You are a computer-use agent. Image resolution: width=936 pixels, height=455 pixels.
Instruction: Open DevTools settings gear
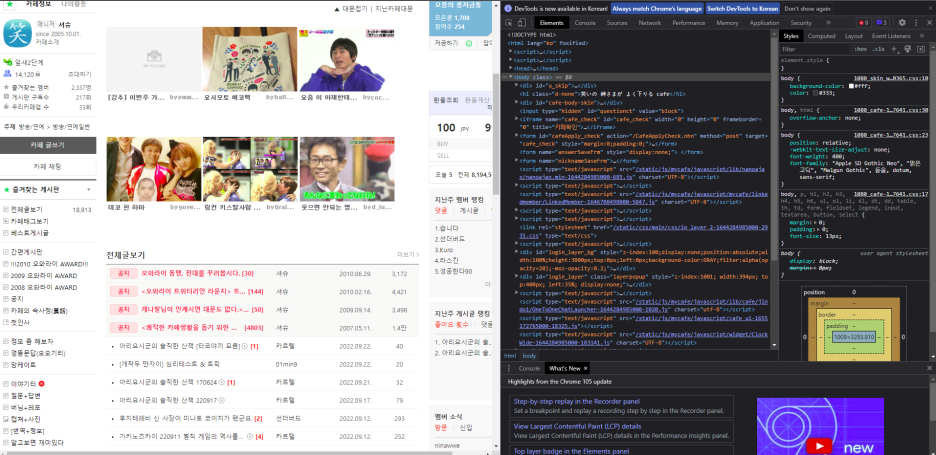pyautogui.click(x=902, y=23)
